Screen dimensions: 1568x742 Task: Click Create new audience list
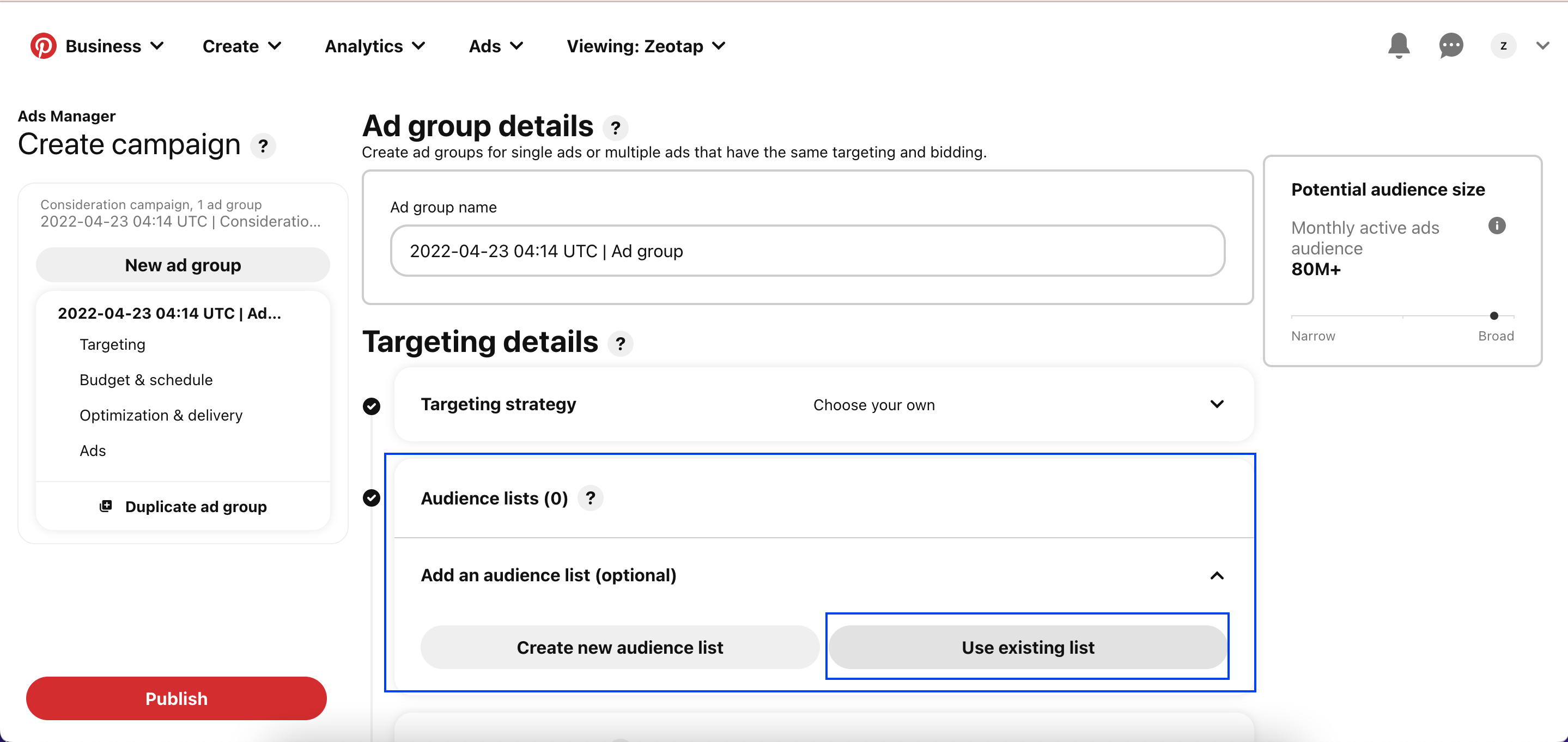pyautogui.click(x=619, y=647)
